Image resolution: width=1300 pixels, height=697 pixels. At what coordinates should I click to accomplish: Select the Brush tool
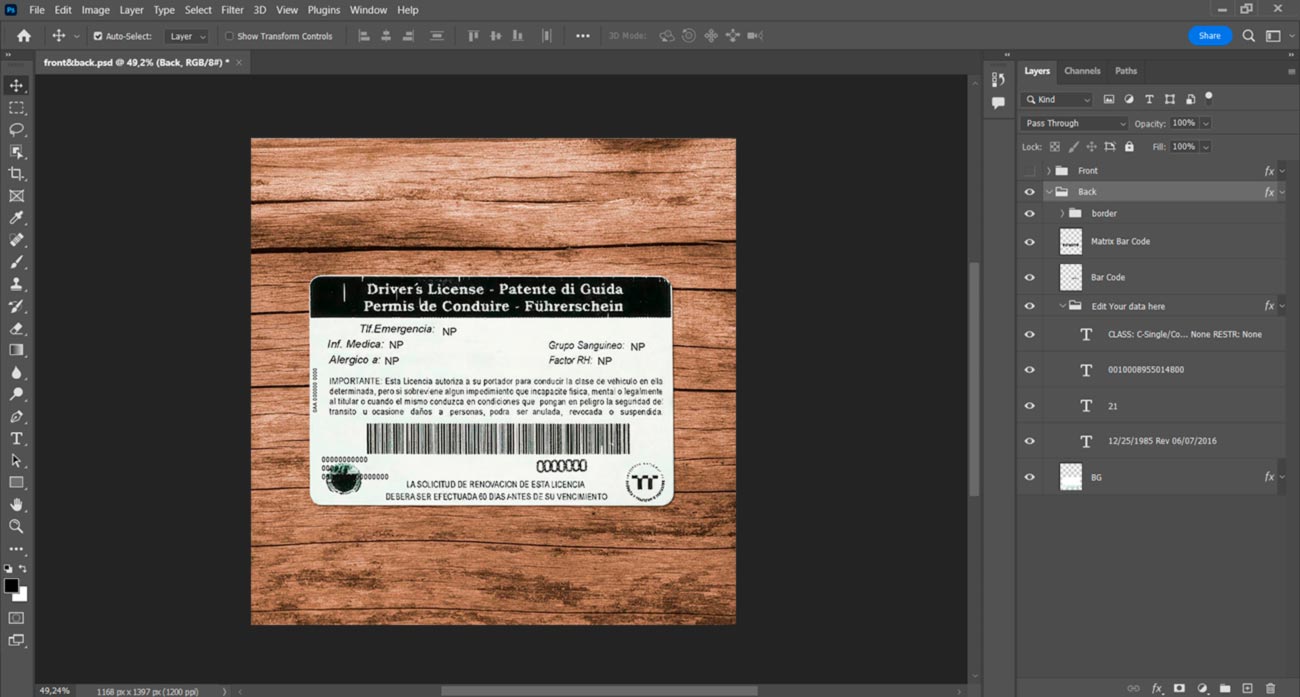(x=16, y=262)
